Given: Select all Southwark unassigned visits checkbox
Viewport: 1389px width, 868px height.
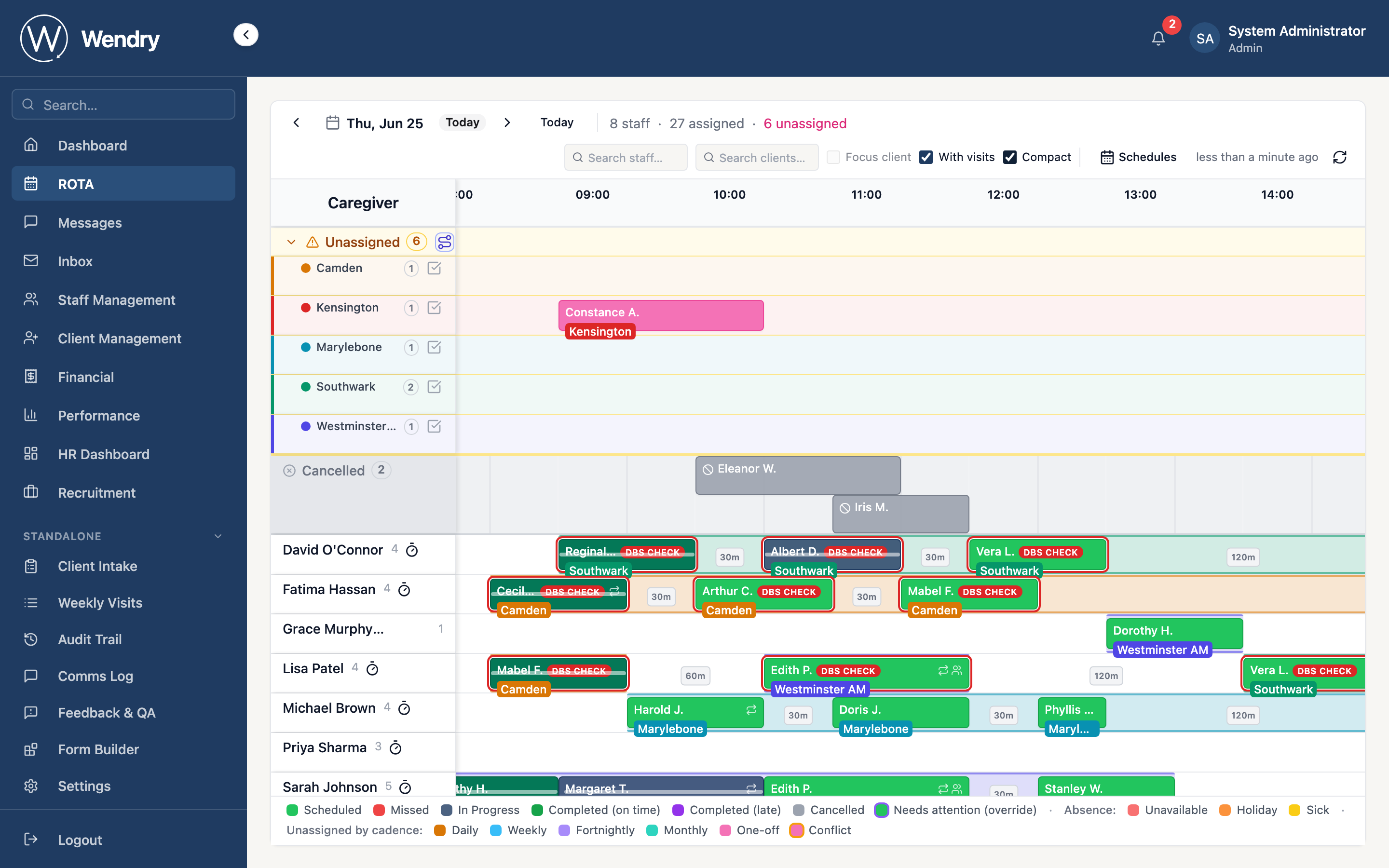Looking at the screenshot, I should click(435, 387).
